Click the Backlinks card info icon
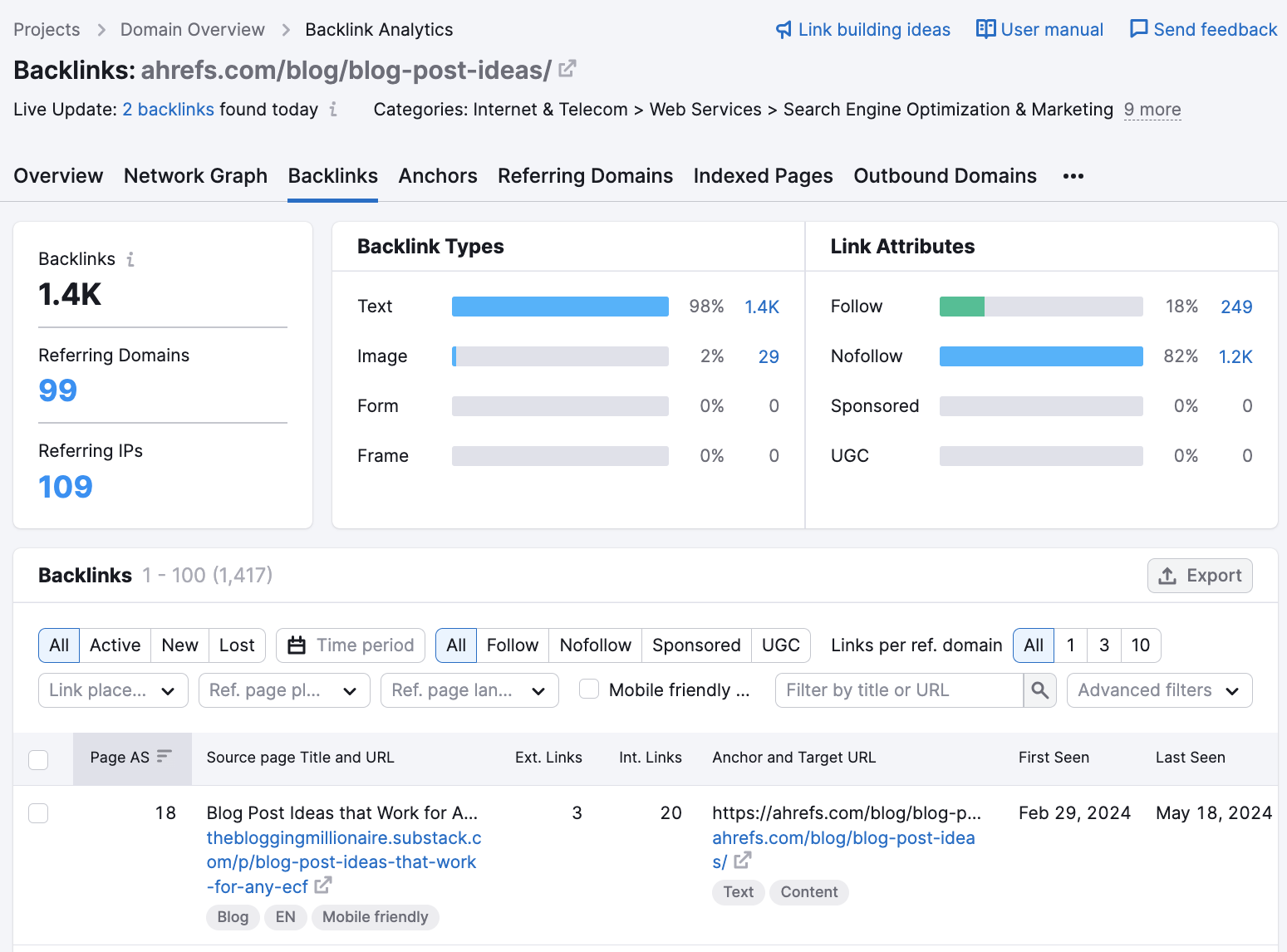 [130, 259]
